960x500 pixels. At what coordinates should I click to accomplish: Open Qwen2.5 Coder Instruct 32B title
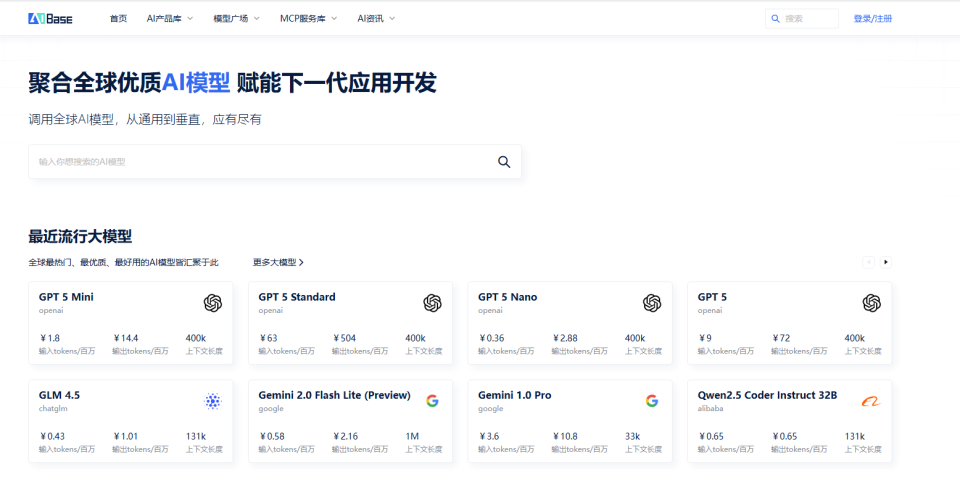(x=767, y=395)
